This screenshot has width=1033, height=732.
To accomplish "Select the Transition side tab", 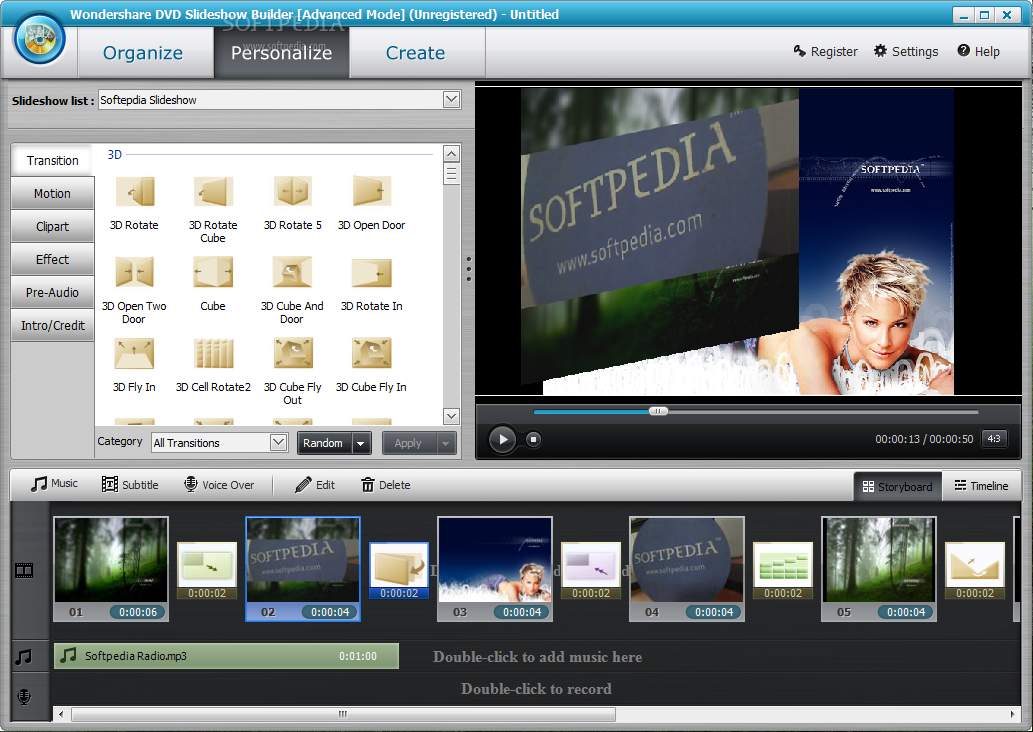I will 53,160.
